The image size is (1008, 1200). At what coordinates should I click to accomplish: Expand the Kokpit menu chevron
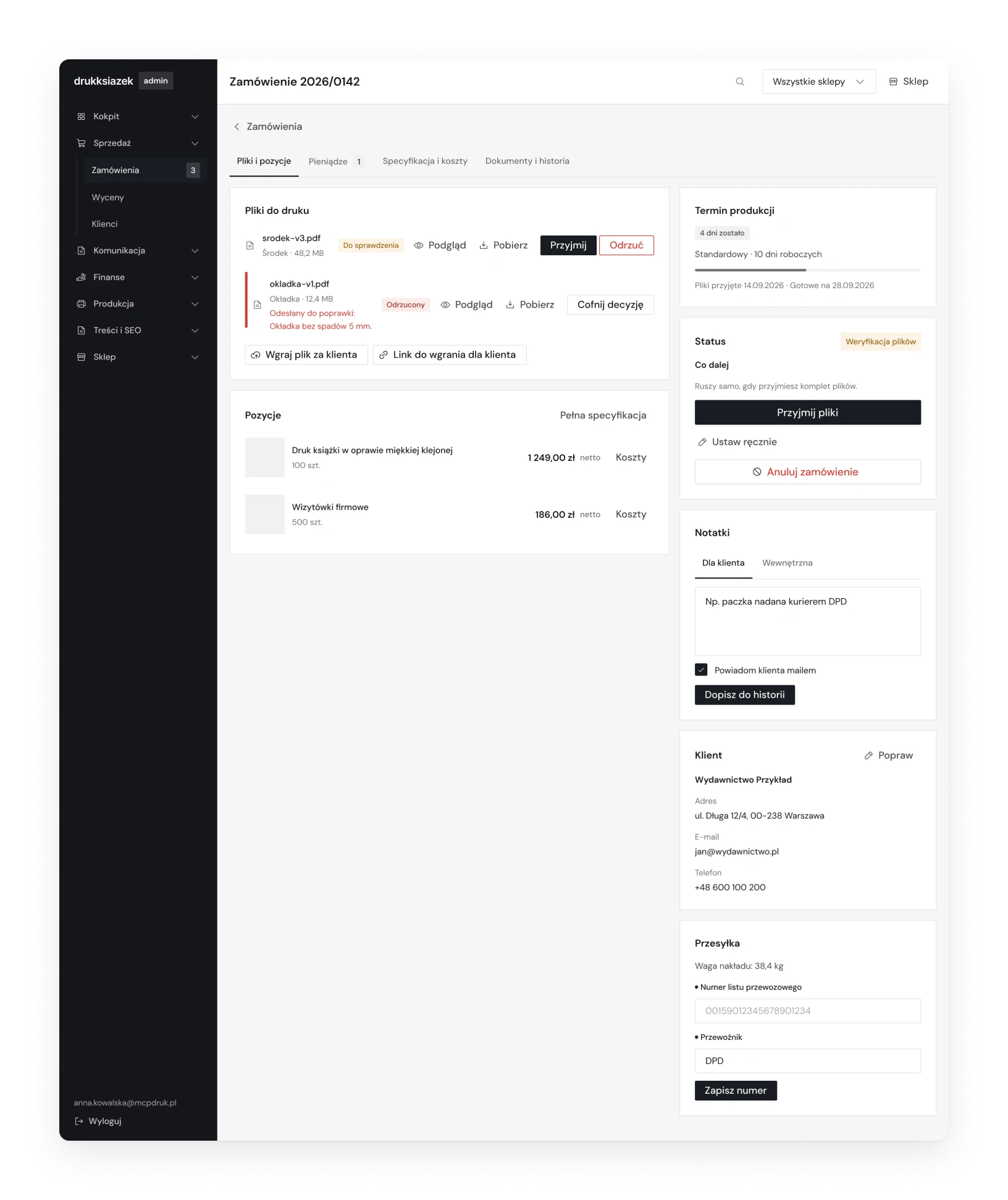pos(195,116)
